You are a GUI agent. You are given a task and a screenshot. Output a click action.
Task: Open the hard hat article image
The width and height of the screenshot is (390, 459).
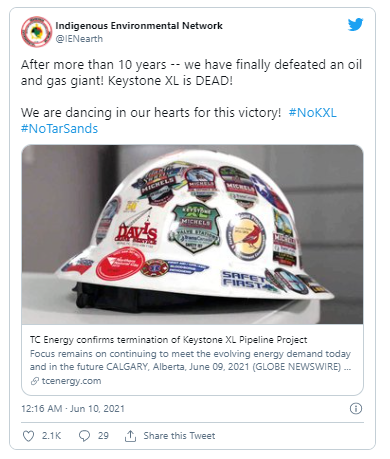point(192,234)
